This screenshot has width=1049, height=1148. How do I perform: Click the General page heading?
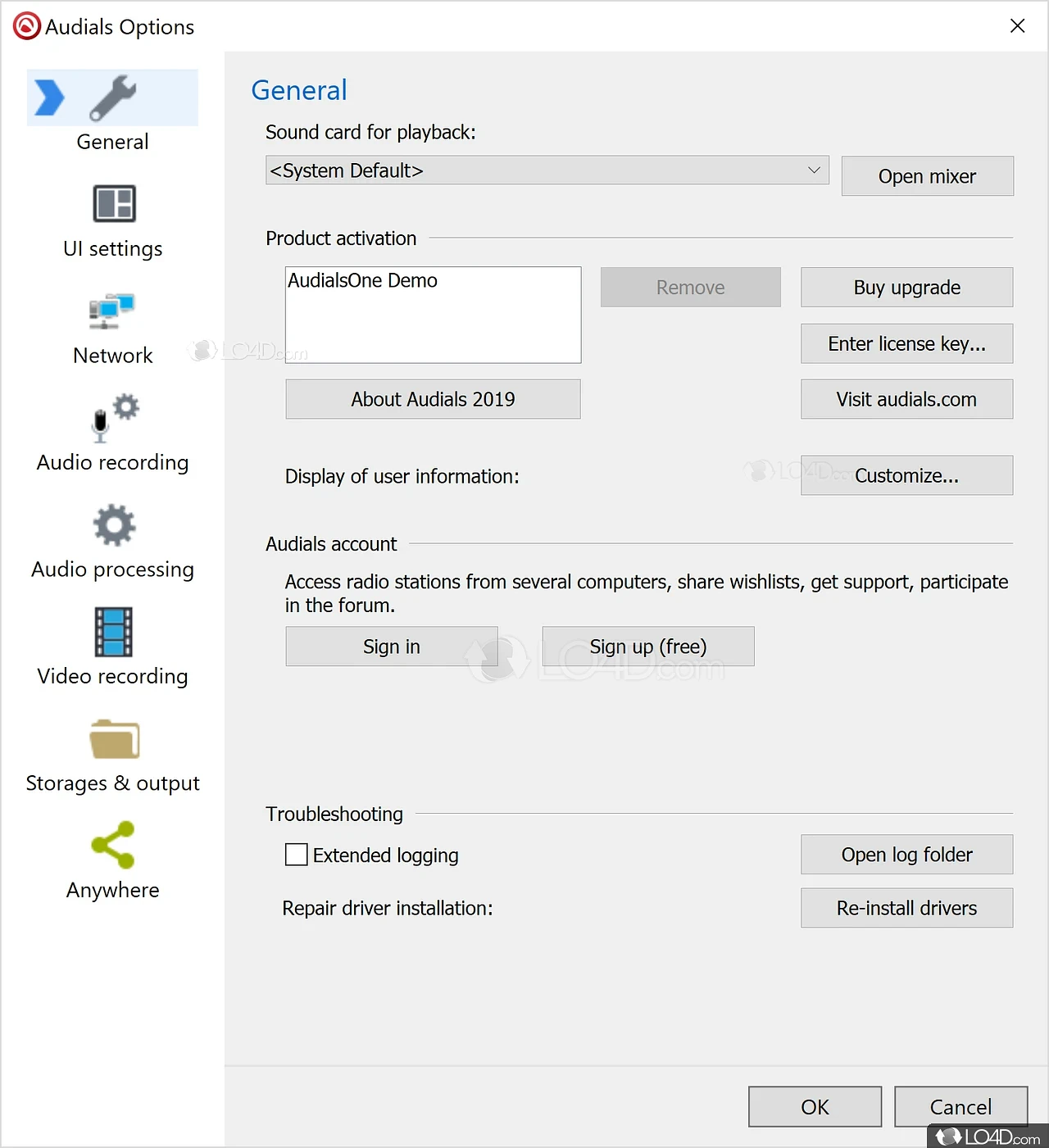tap(299, 90)
